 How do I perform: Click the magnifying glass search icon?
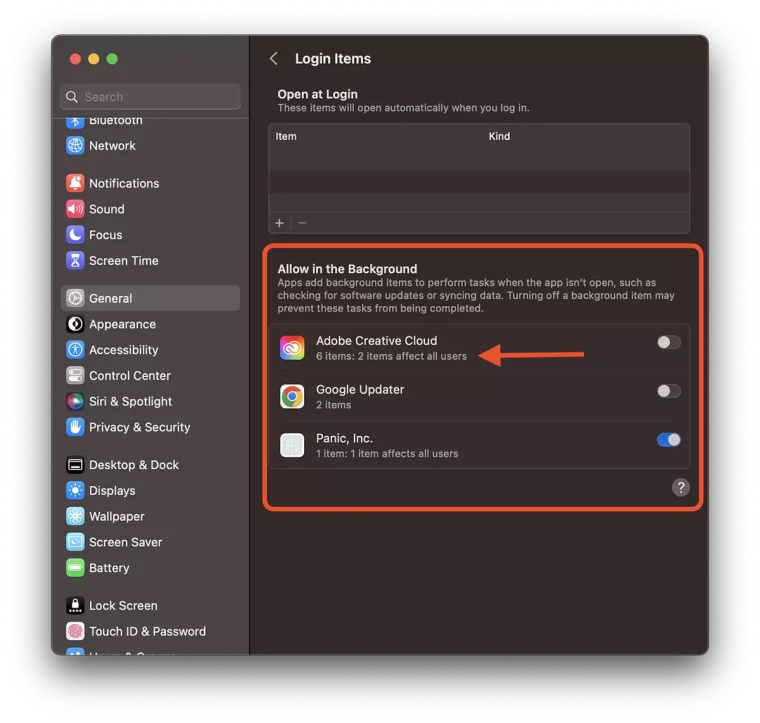click(x=72, y=97)
